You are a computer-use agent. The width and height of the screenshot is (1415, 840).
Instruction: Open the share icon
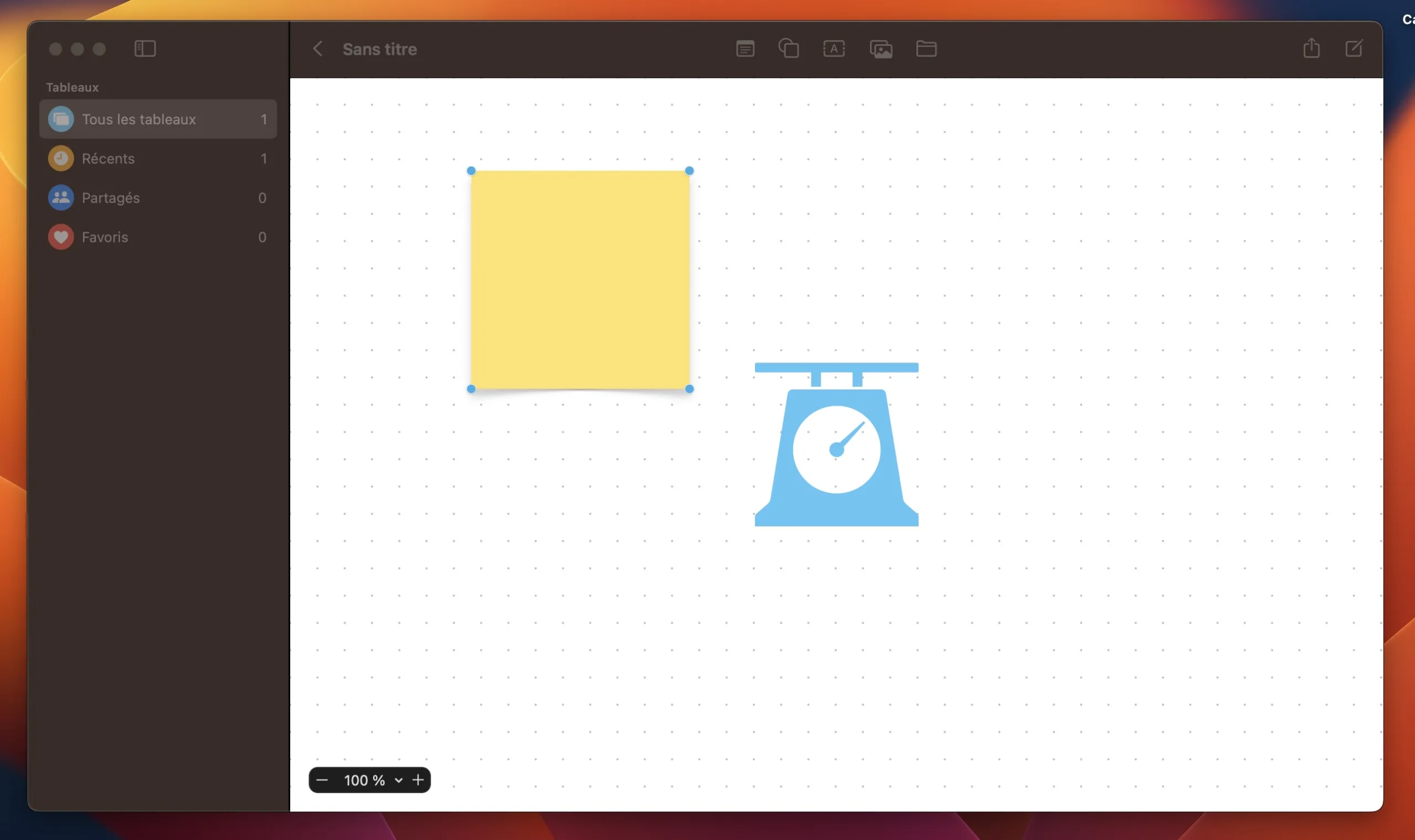point(1311,48)
